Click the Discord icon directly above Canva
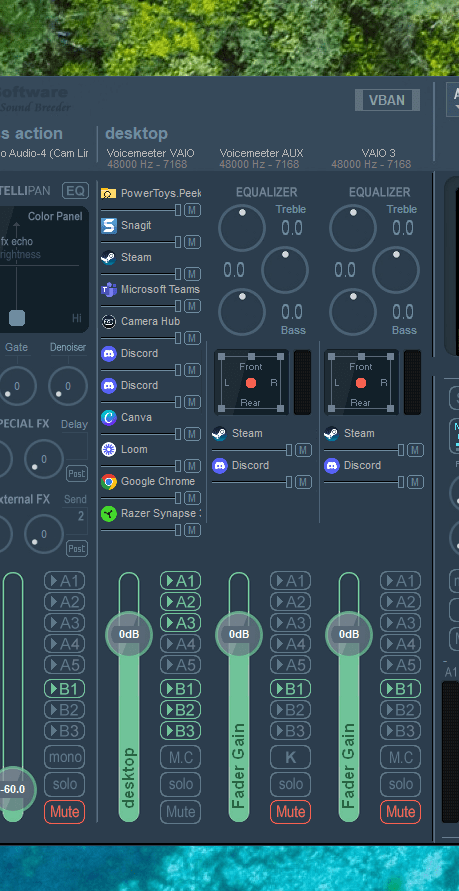459x891 pixels. [x=109, y=385]
